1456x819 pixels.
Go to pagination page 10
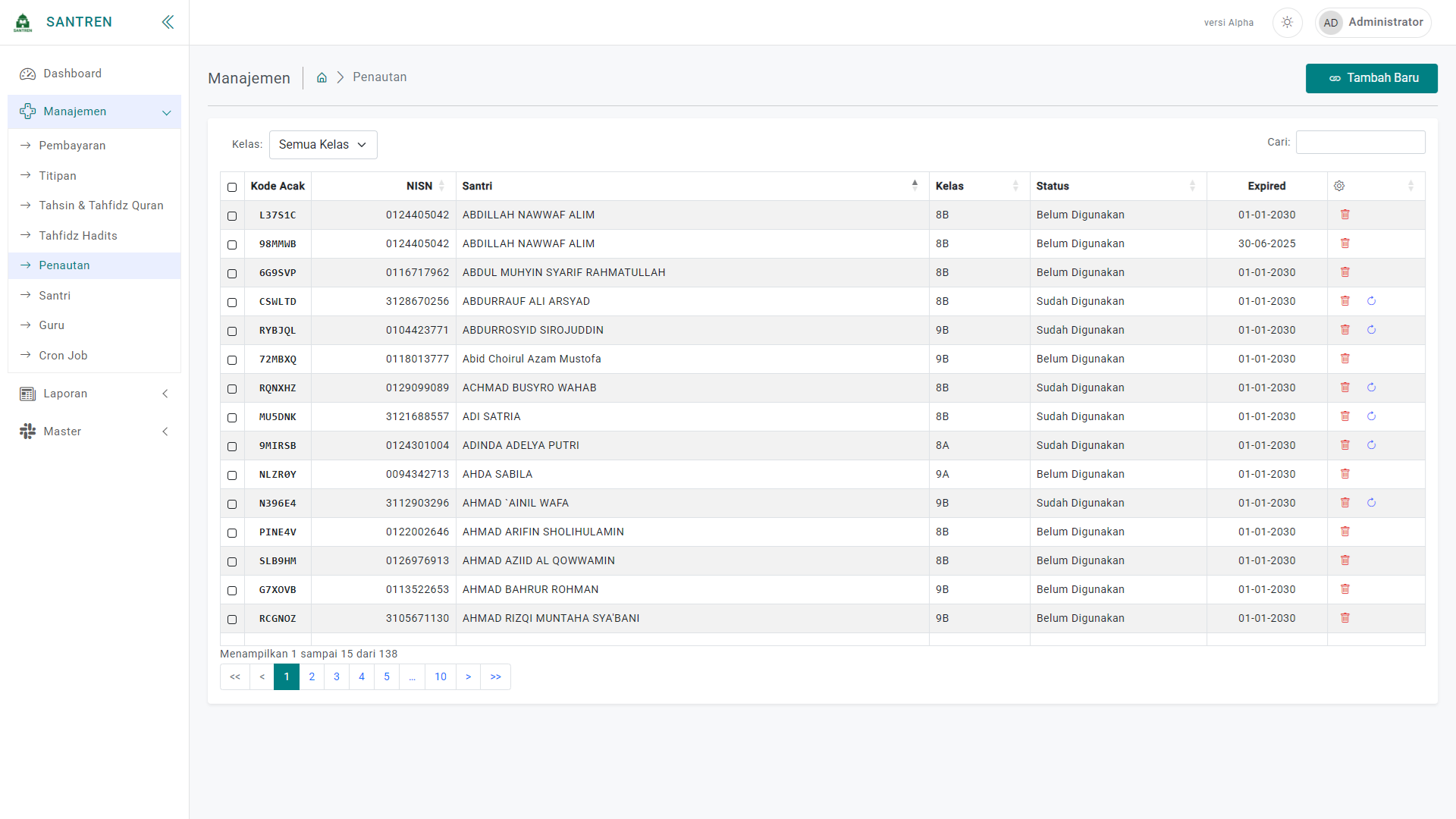441,676
